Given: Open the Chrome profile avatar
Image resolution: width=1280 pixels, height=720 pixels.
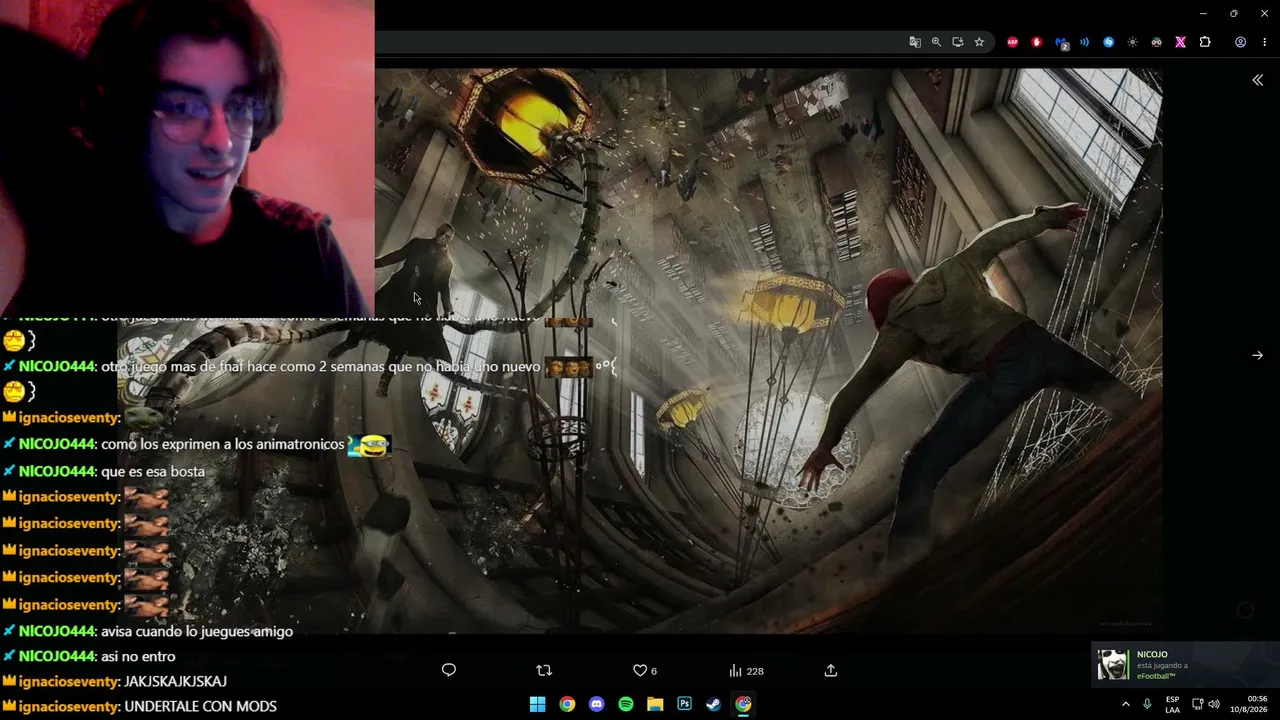Looking at the screenshot, I should point(1240,42).
